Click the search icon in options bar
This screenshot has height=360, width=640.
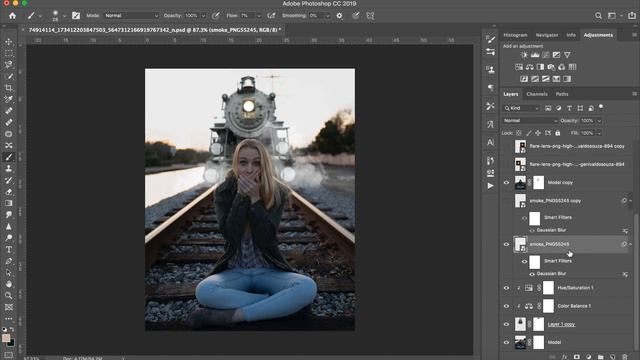click(x=598, y=16)
